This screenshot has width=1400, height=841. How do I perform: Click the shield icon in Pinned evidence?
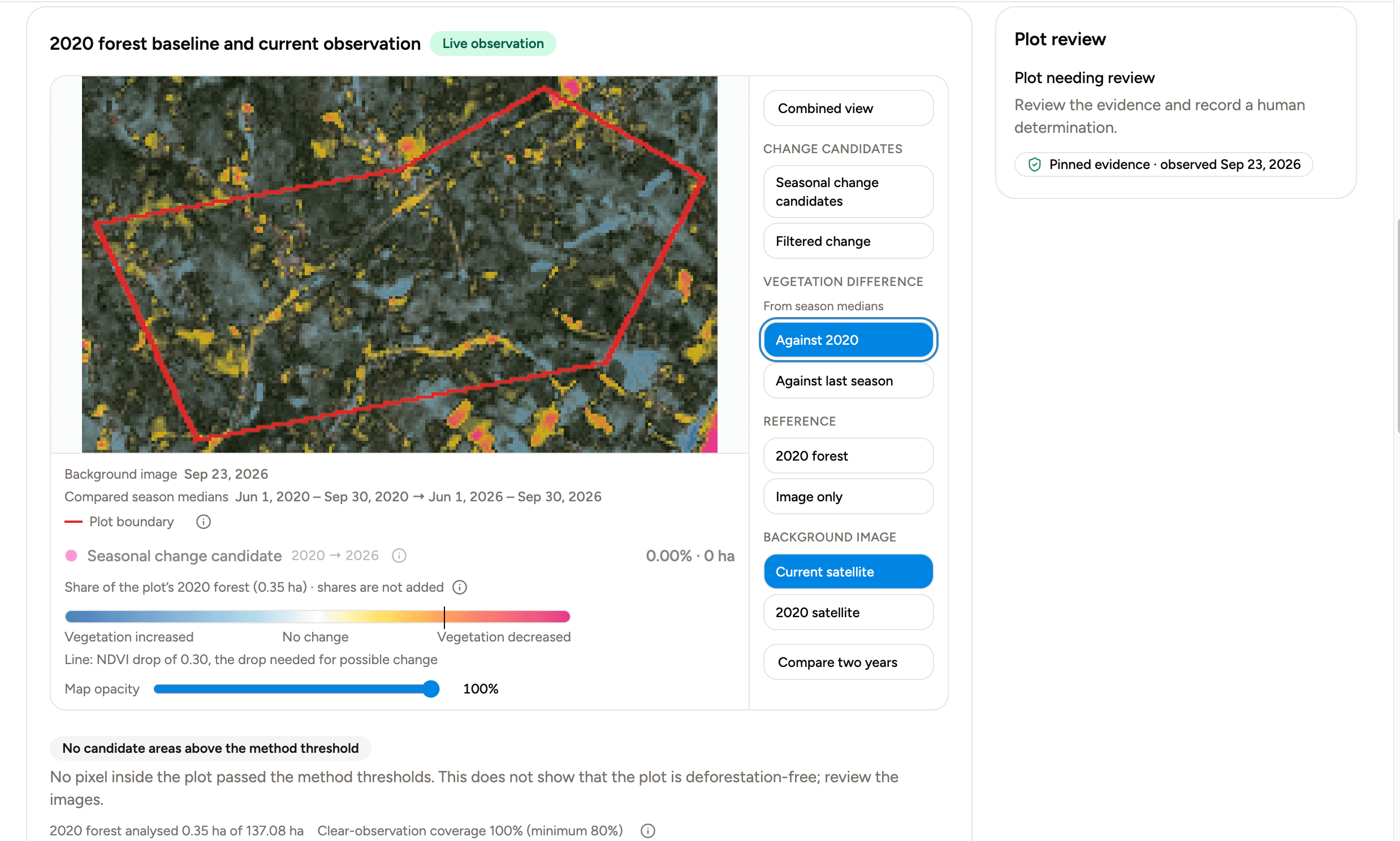pos(1034,164)
